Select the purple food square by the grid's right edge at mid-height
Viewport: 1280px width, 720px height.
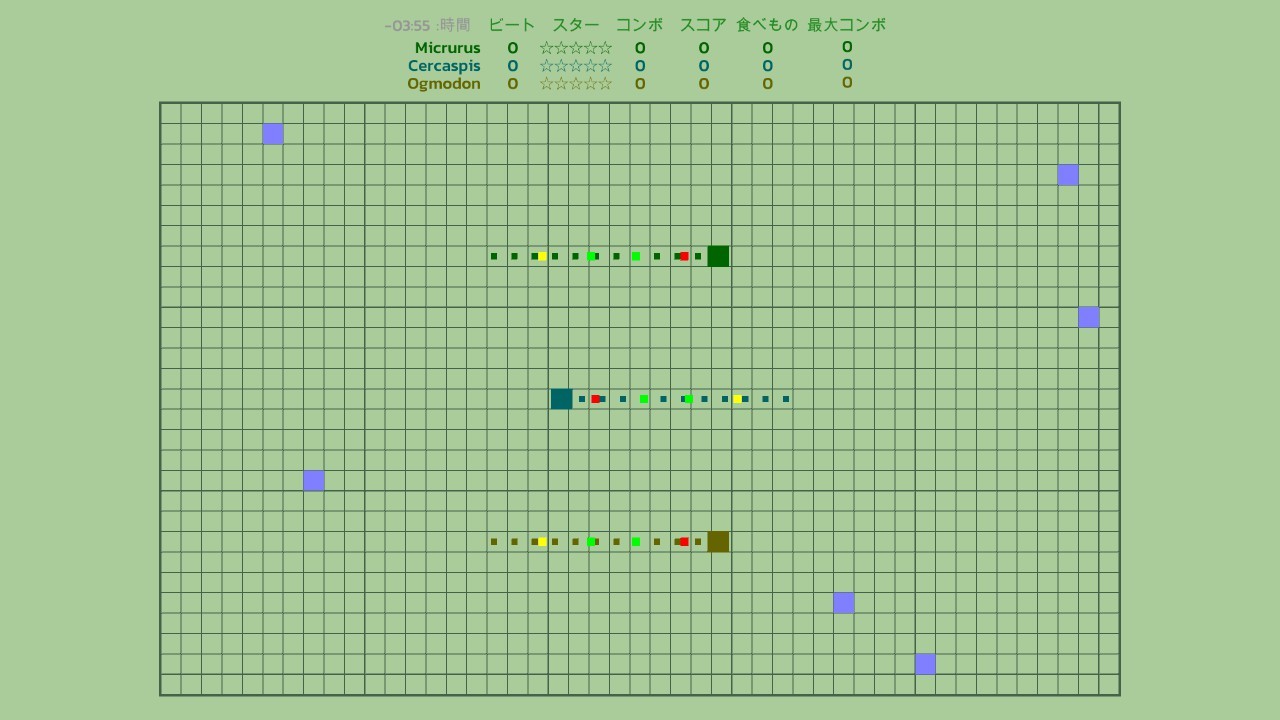tap(1089, 317)
